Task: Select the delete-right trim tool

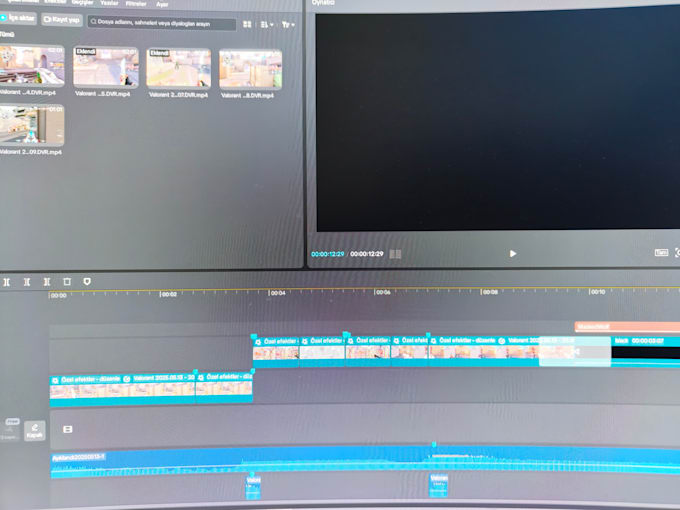Action: pyautogui.click(x=47, y=282)
